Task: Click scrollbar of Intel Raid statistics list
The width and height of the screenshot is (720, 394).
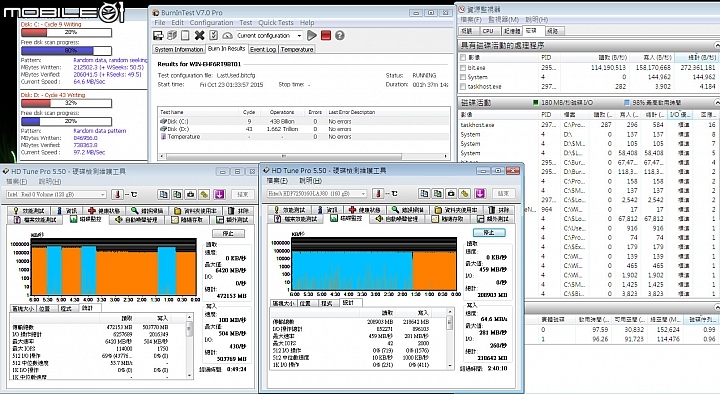Action: click(189, 346)
